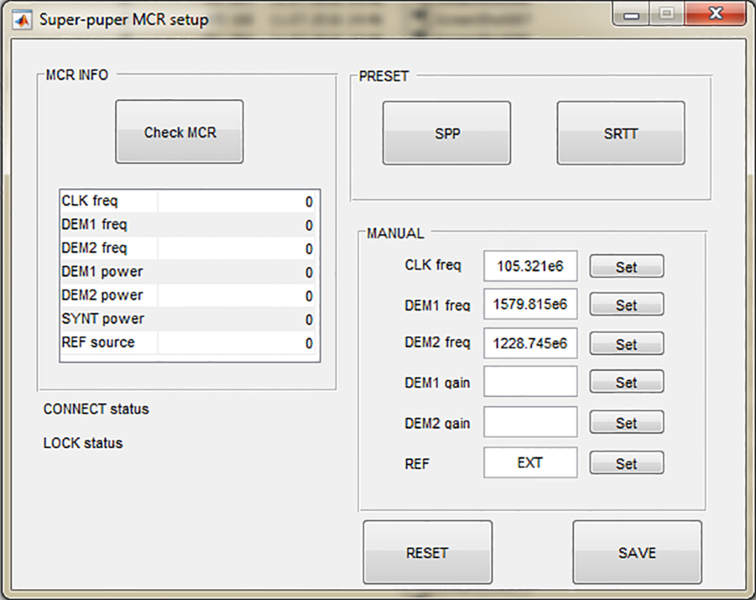Apply the SRTT preset
The image size is (756, 600).
[x=620, y=133]
